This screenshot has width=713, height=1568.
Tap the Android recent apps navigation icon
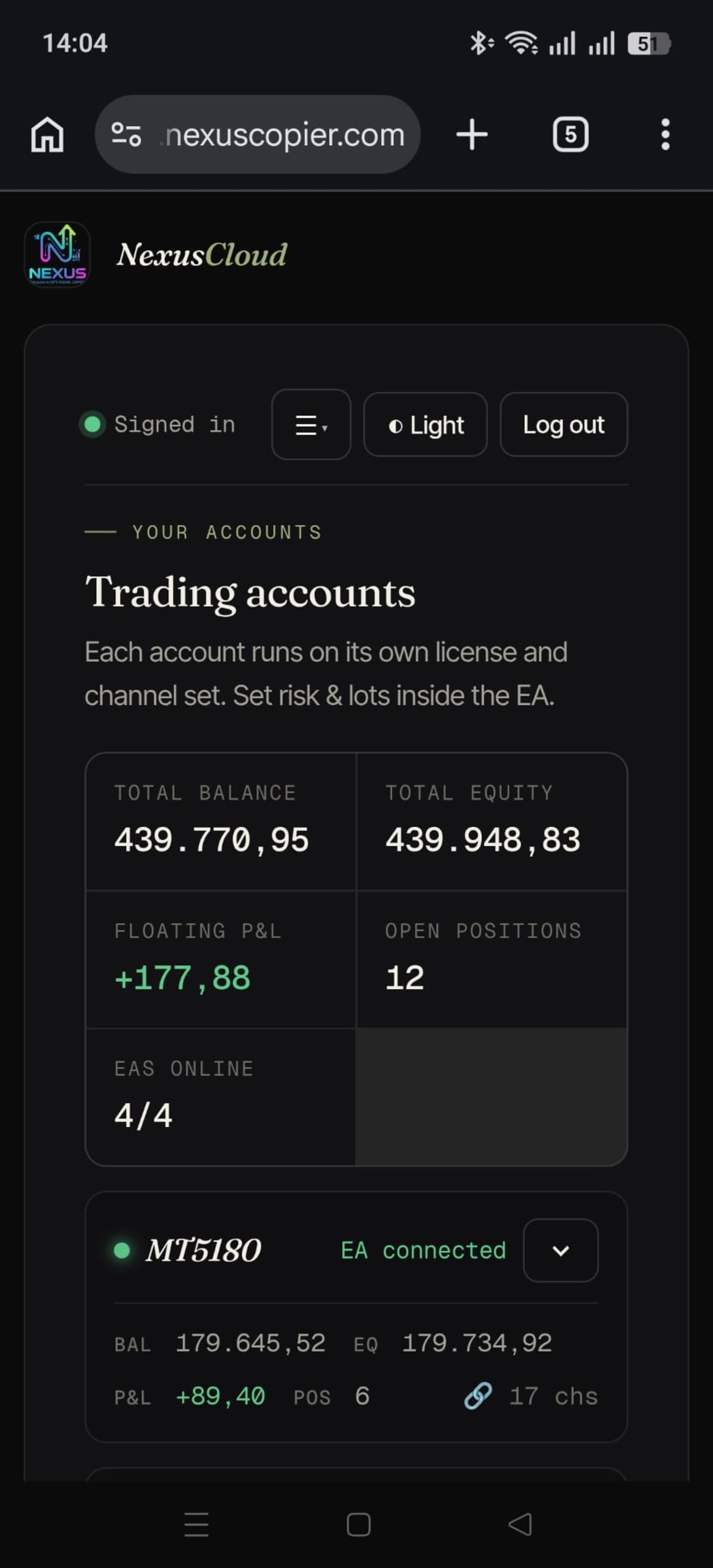(196, 1524)
